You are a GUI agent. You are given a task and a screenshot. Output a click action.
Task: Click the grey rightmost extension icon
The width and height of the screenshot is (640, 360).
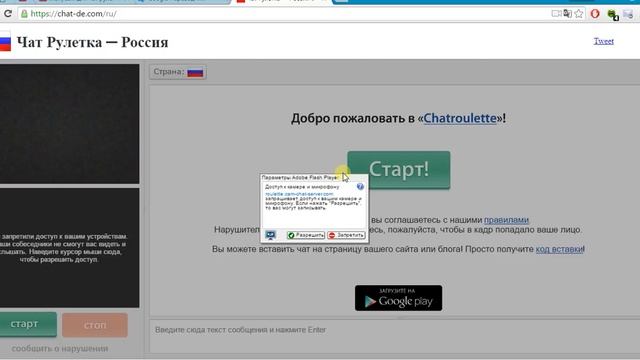tap(628, 14)
